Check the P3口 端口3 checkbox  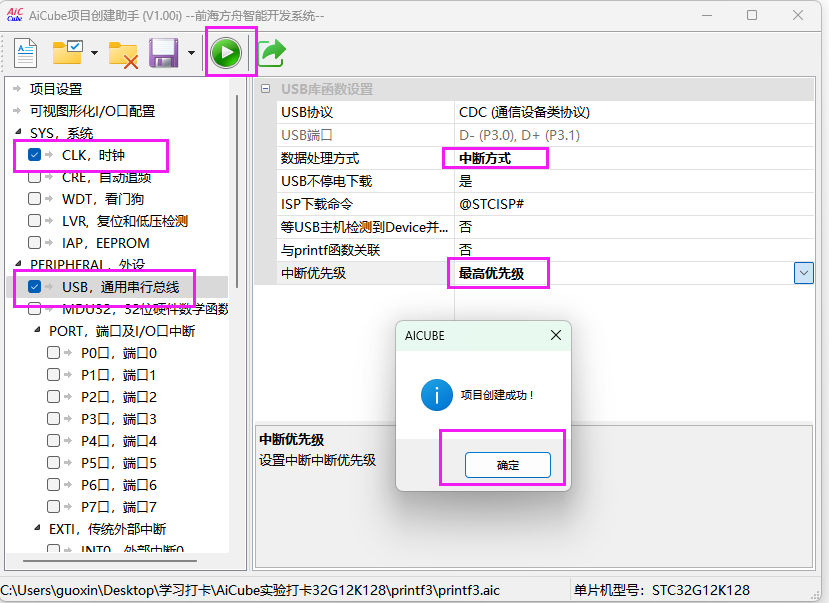click(53, 419)
